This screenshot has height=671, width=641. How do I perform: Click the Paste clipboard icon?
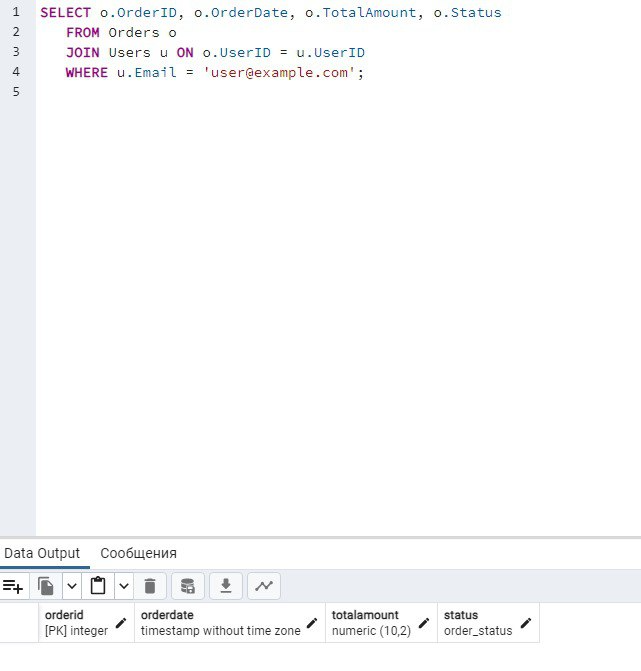pyautogui.click(x=98, y=586)
